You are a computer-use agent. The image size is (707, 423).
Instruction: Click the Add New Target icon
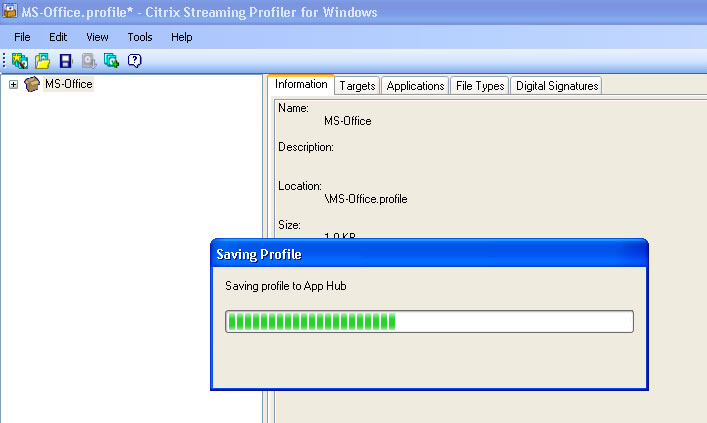111,61
